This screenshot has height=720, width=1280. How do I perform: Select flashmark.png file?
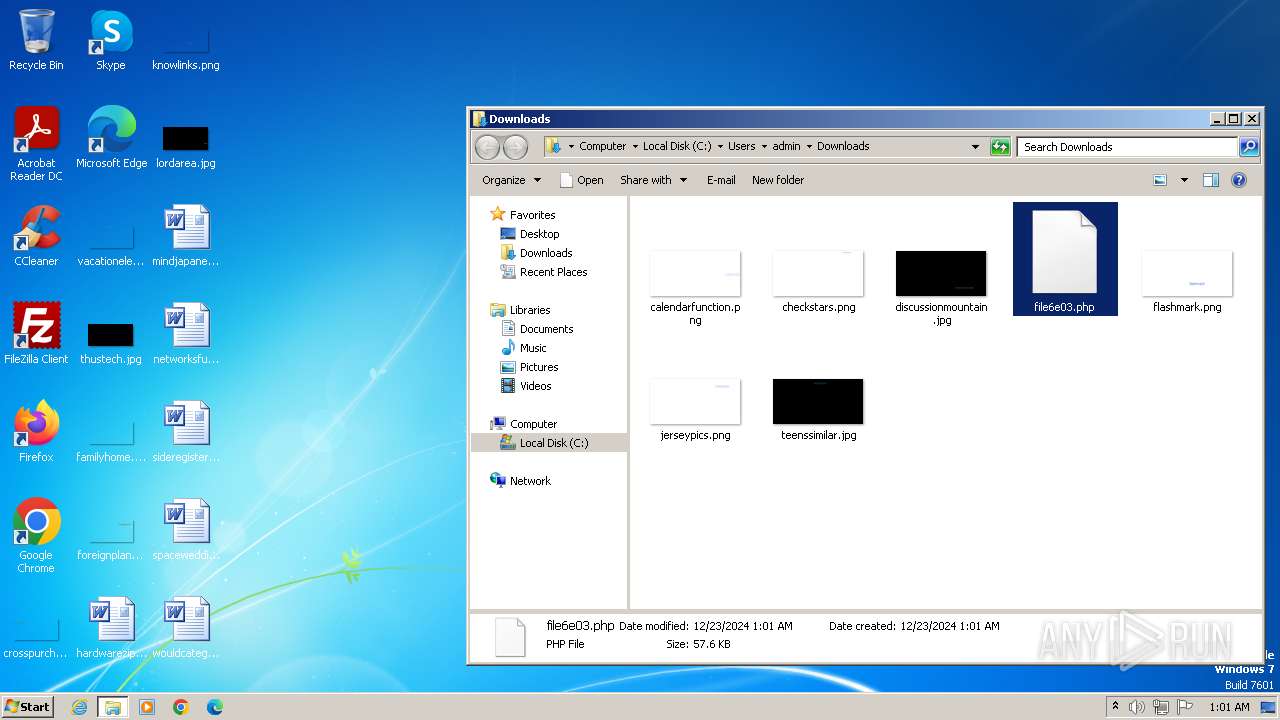(1187, 282)
